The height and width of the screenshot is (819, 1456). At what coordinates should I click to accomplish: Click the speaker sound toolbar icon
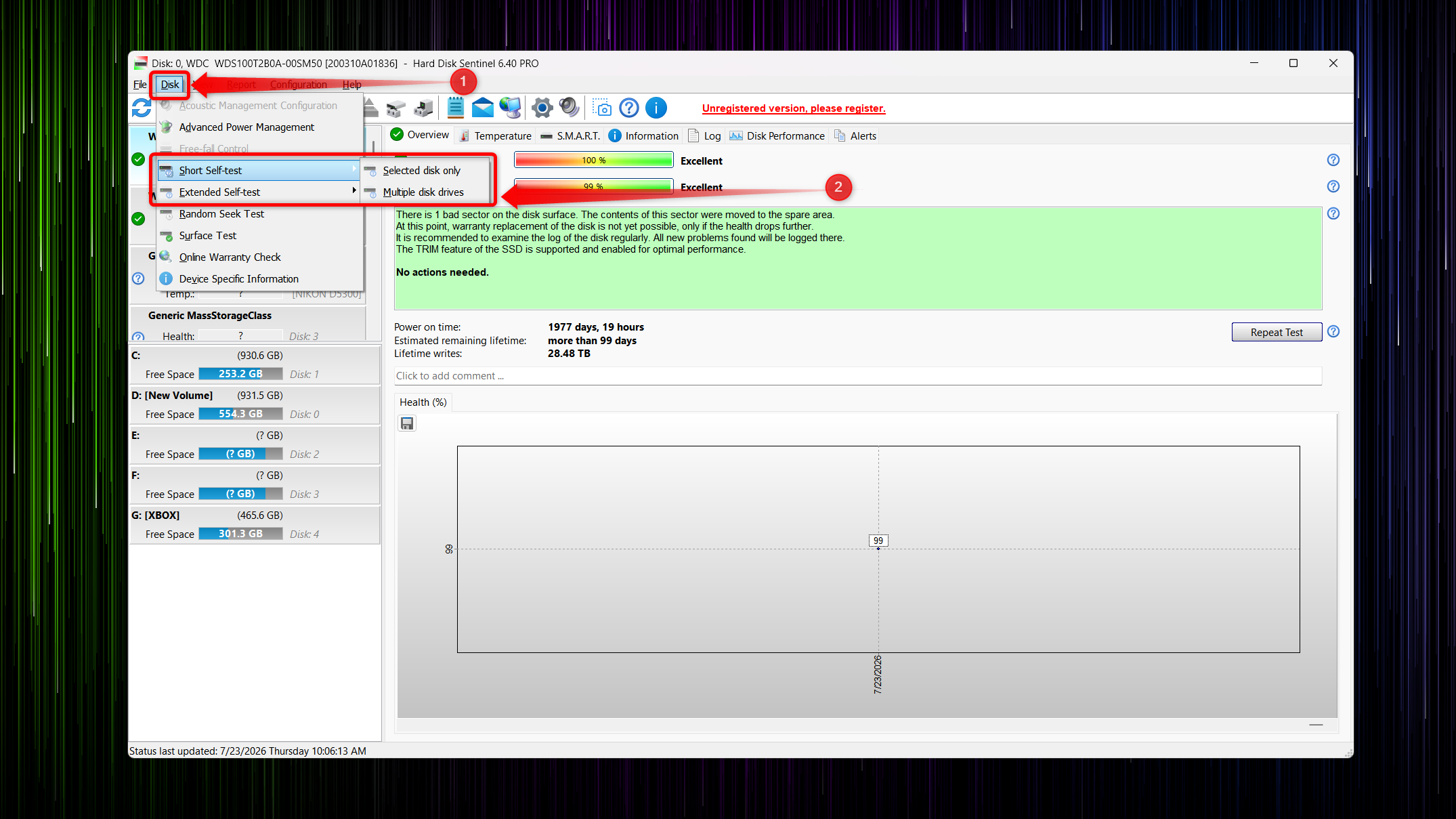[x=570, y=108]
